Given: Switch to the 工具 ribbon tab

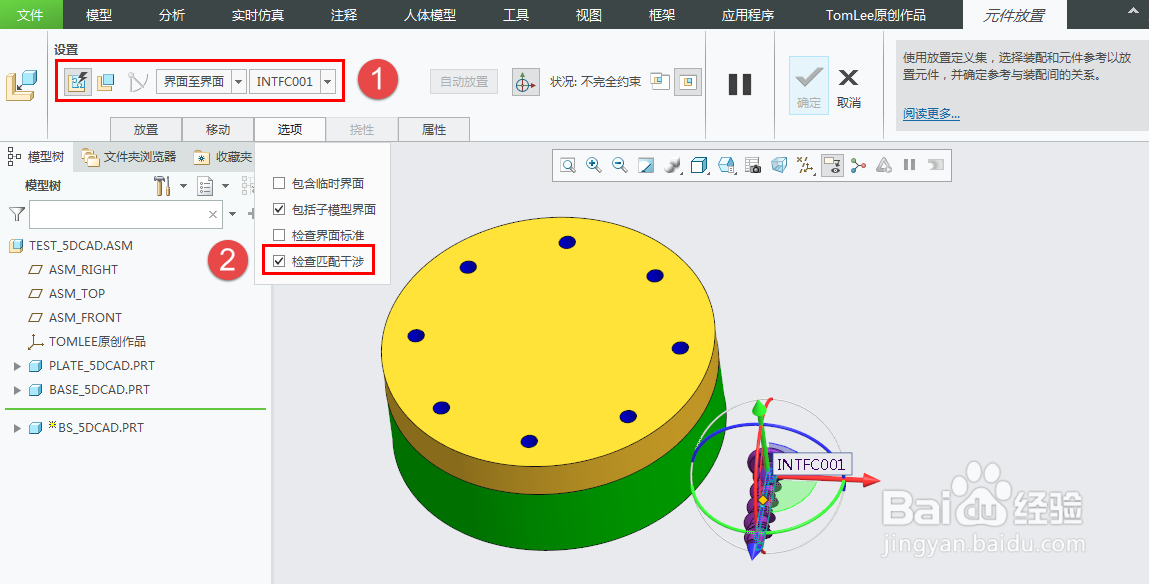Looking at the screenshot, I should 516,15.
